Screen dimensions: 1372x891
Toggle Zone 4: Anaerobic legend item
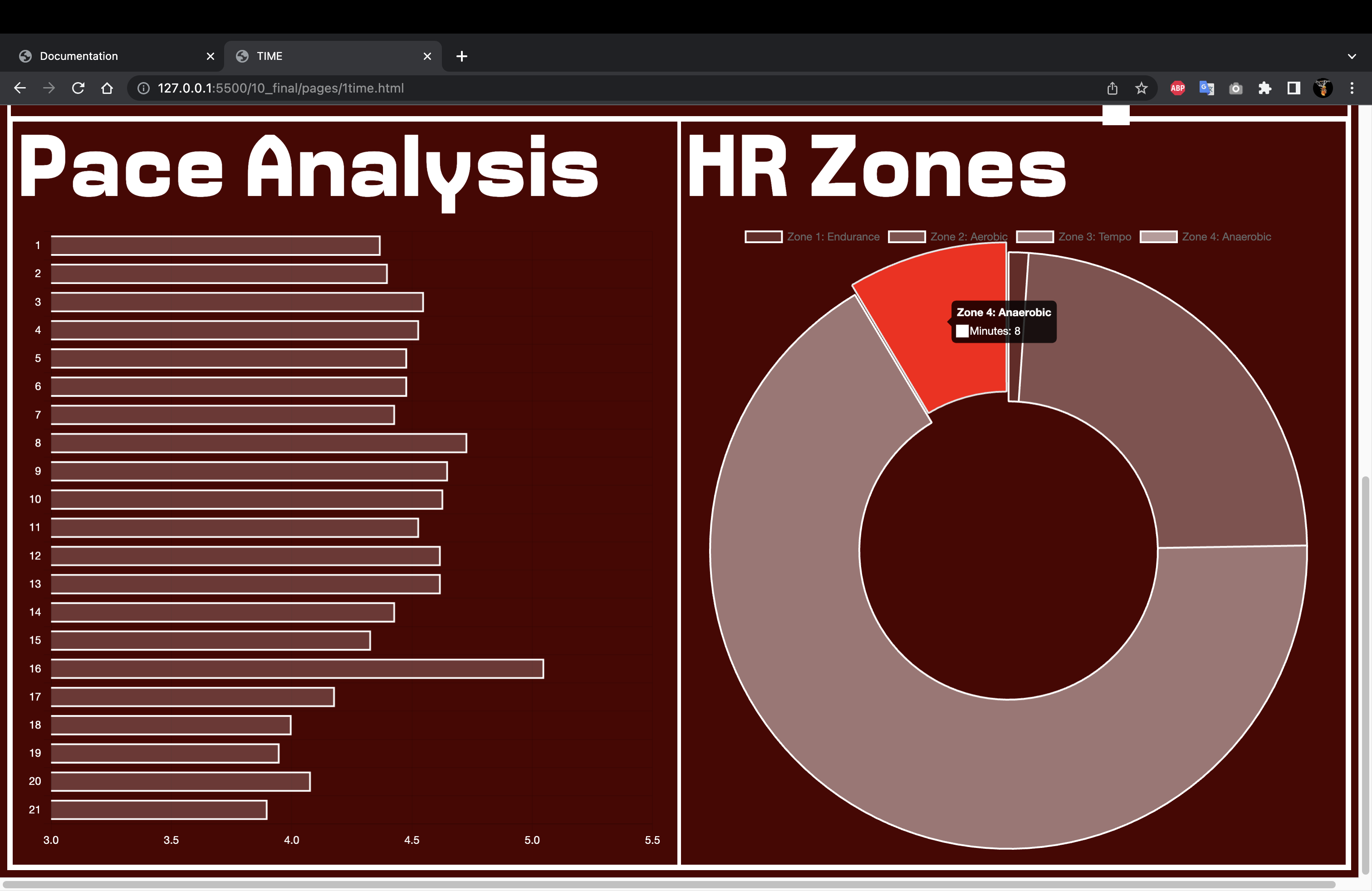(x=1205, y=237)
